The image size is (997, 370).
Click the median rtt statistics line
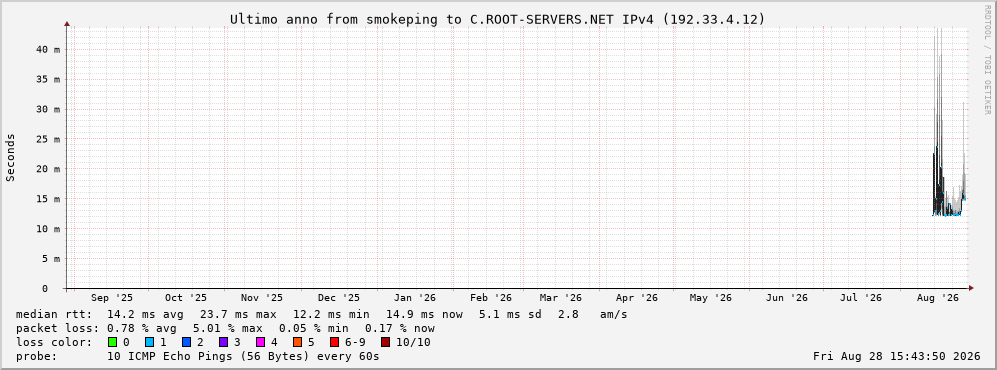pos(322,314)
